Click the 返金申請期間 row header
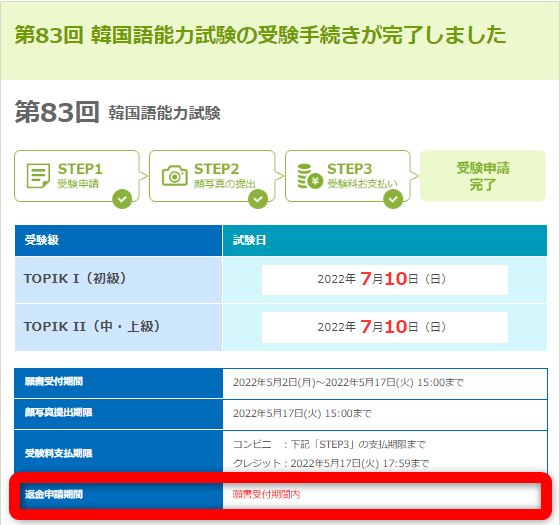 (x=121, y=495)
